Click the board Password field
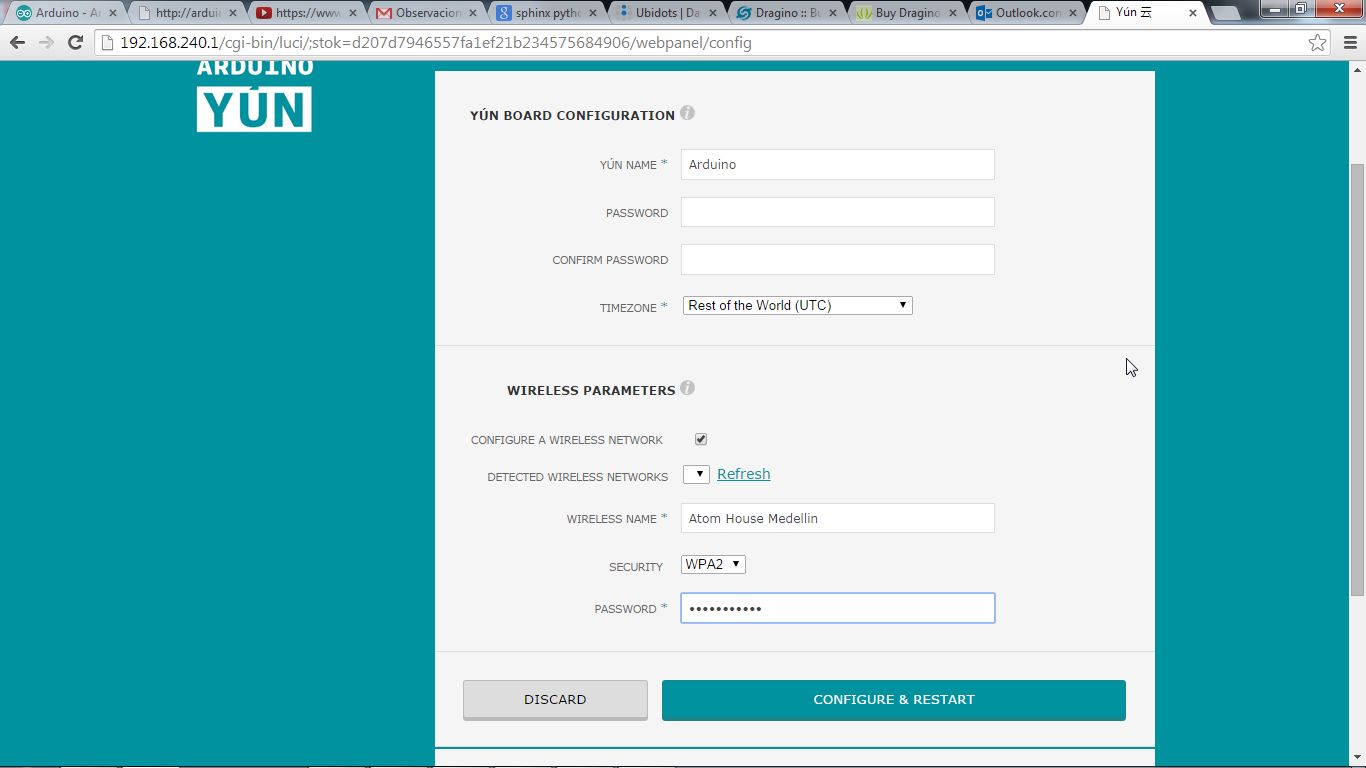The image size is (1366, 768). click(x=838, y=212)
